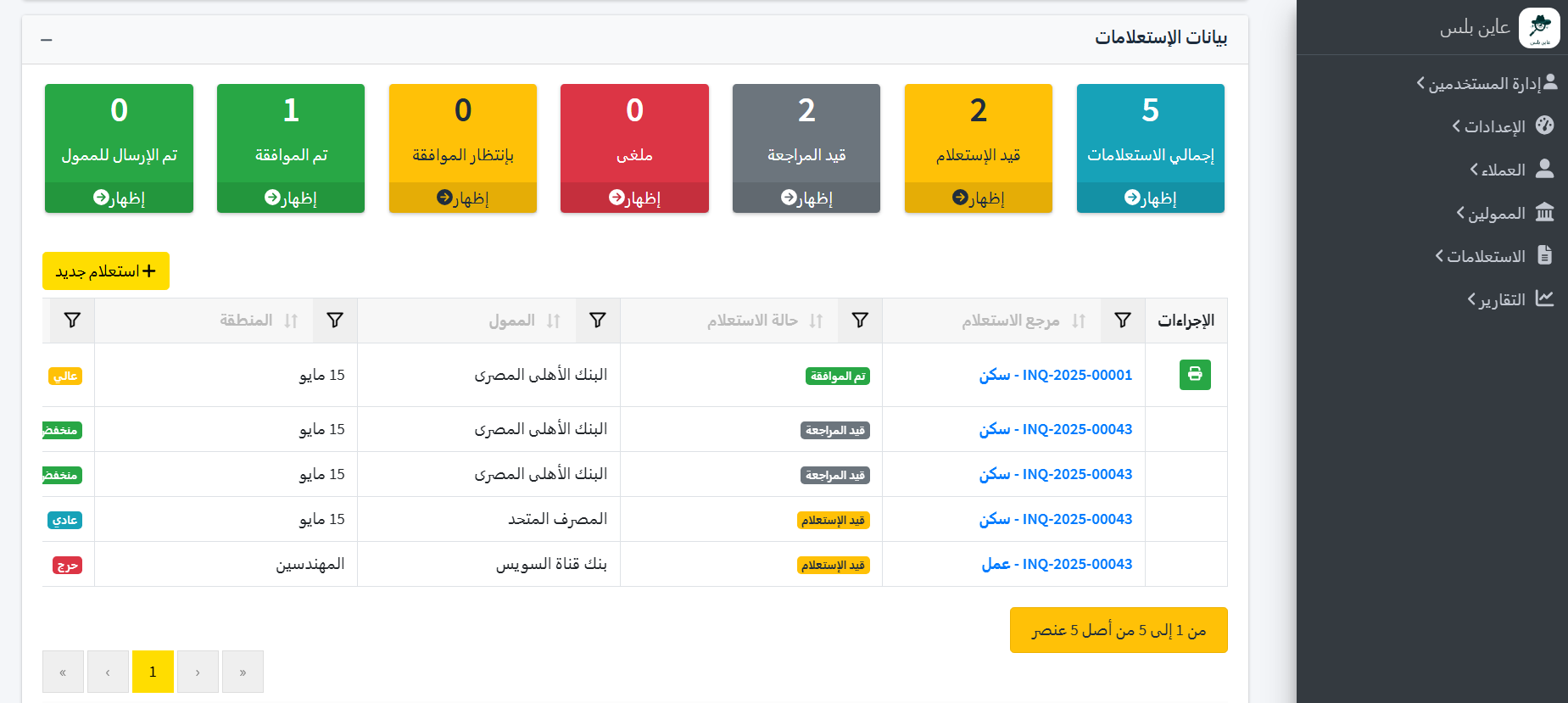Show cancelled inquiries from the red card
Image resolution: width=1568 pixels, height=703 pixels.
[634, 198]
